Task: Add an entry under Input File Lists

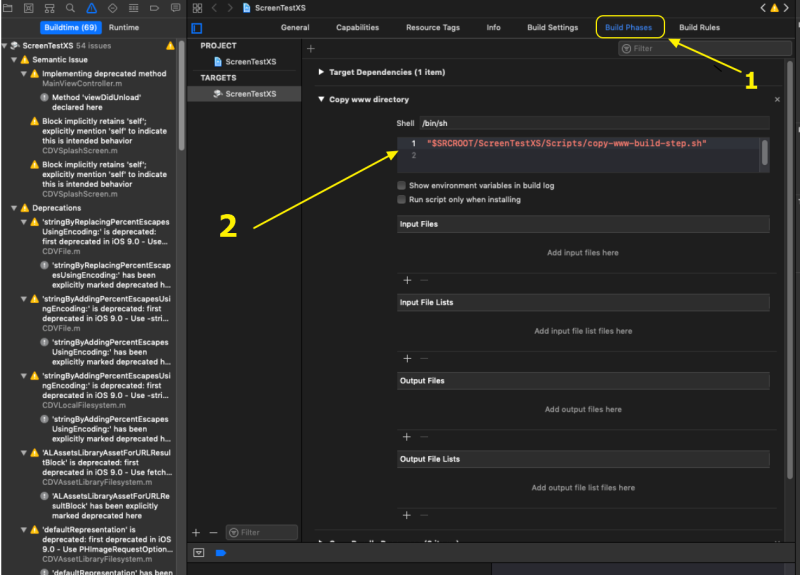Action: (407, 359)
